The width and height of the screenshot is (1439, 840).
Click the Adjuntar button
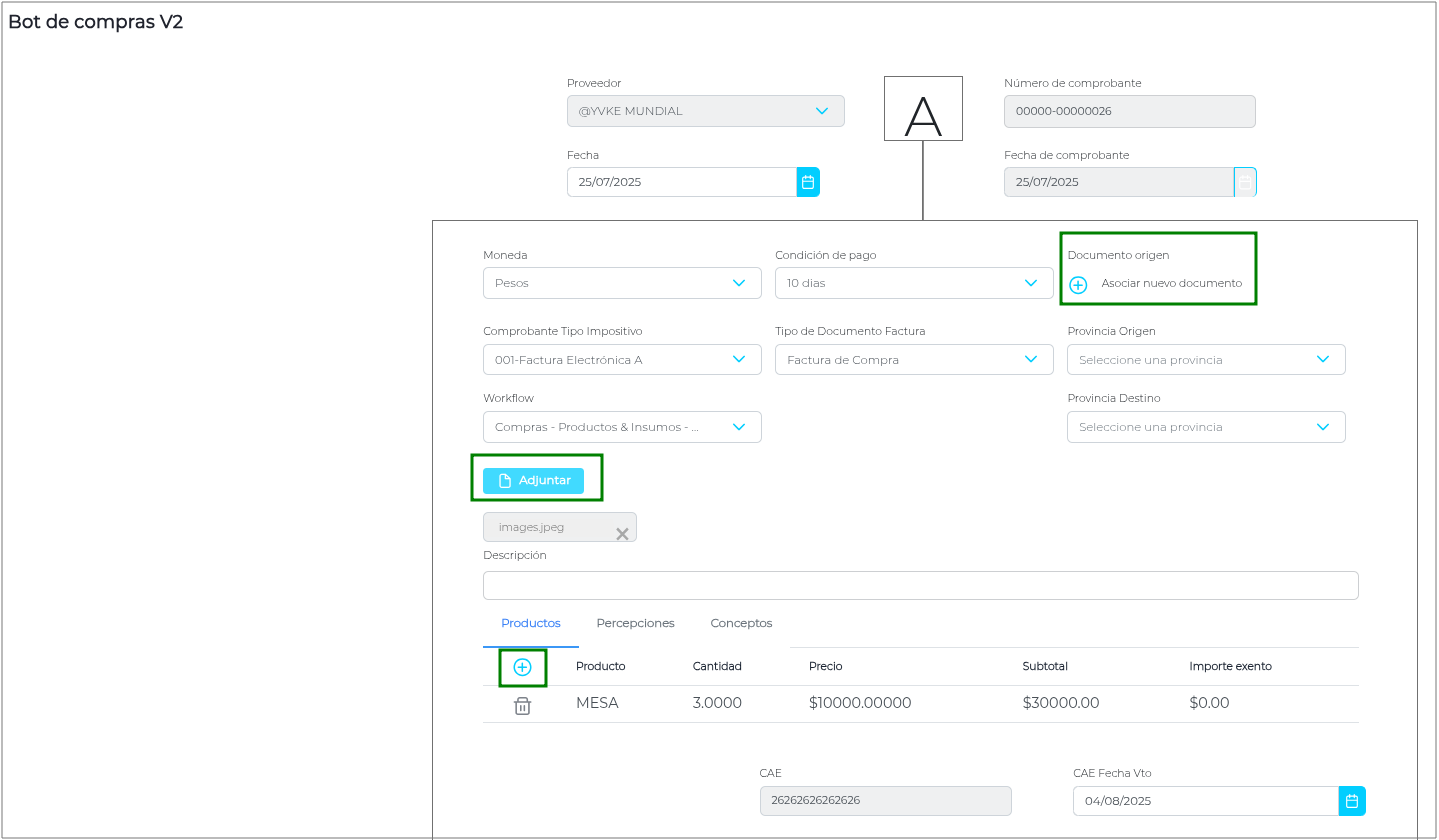click(533, 481)
